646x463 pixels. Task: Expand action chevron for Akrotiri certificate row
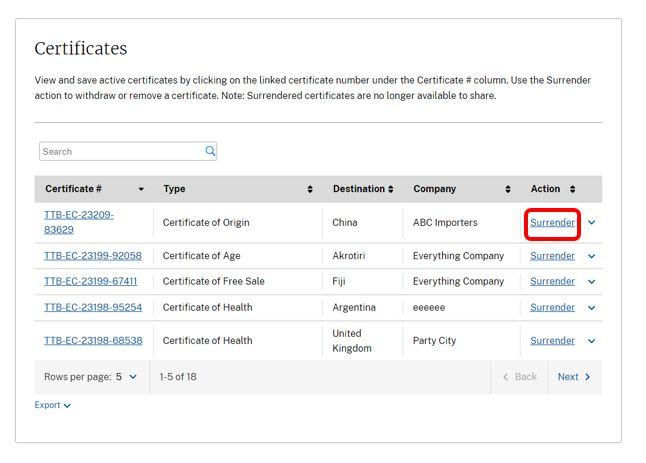tap(591, 256)
